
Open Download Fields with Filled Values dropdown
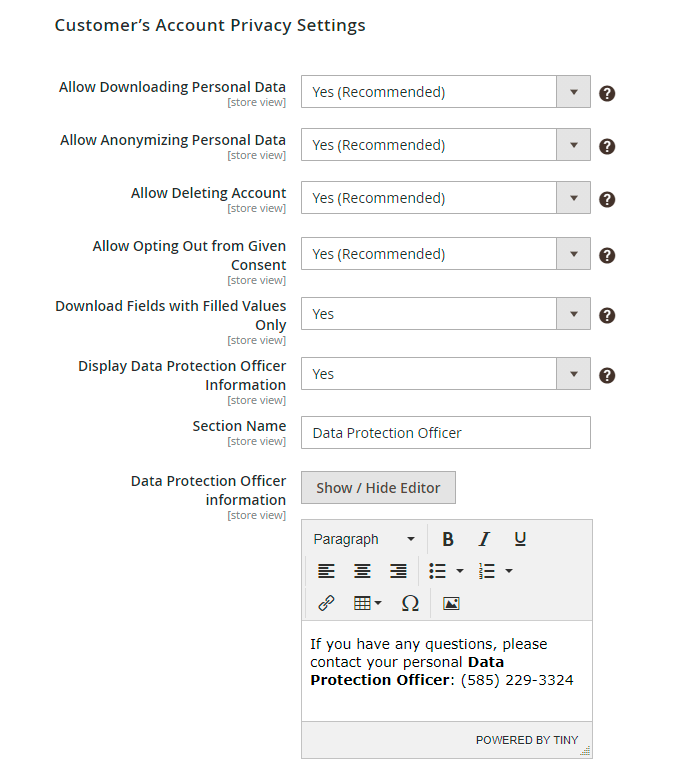tap(445, 314)
